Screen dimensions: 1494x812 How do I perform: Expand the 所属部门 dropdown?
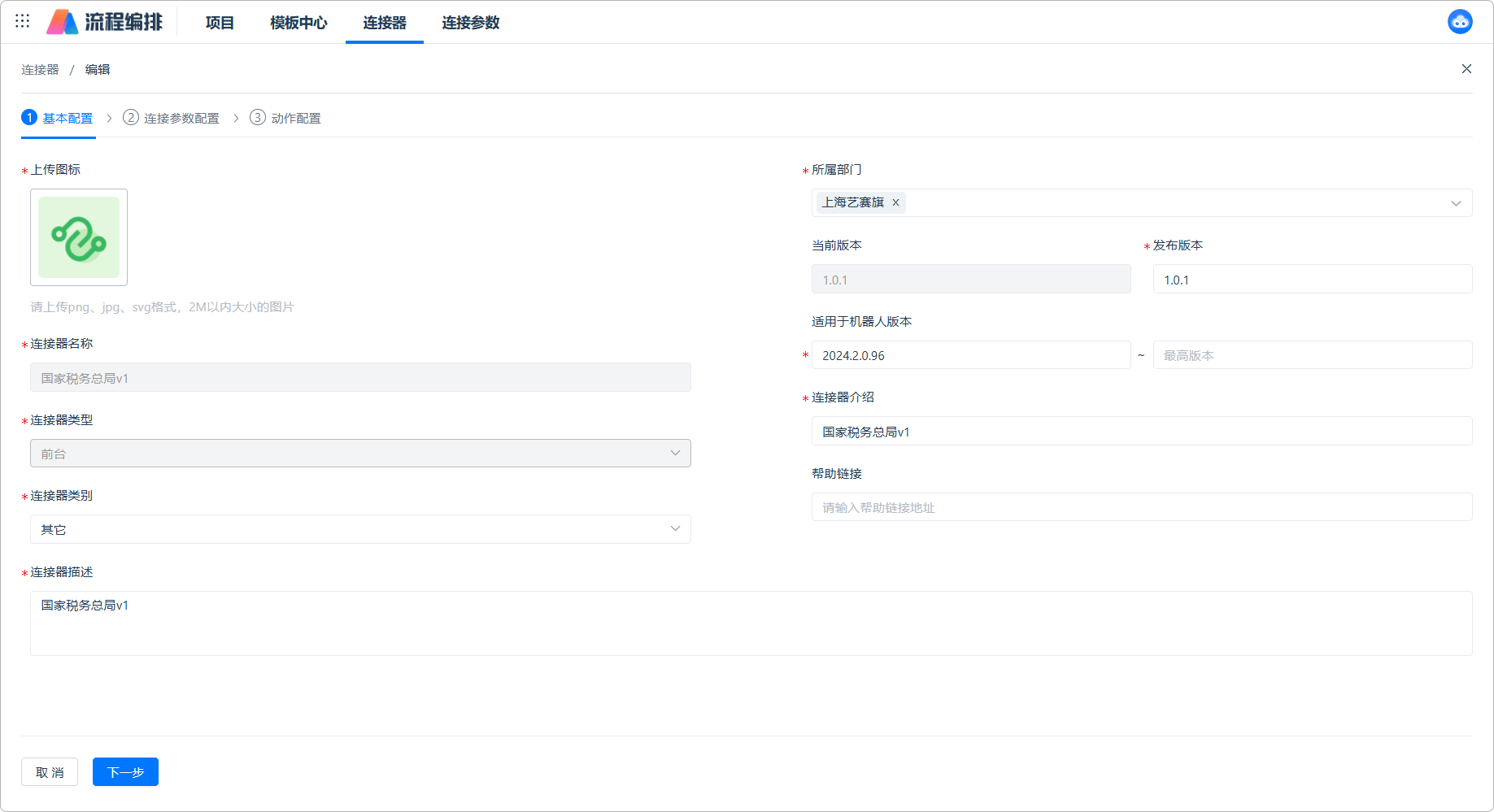(1455, 203)
